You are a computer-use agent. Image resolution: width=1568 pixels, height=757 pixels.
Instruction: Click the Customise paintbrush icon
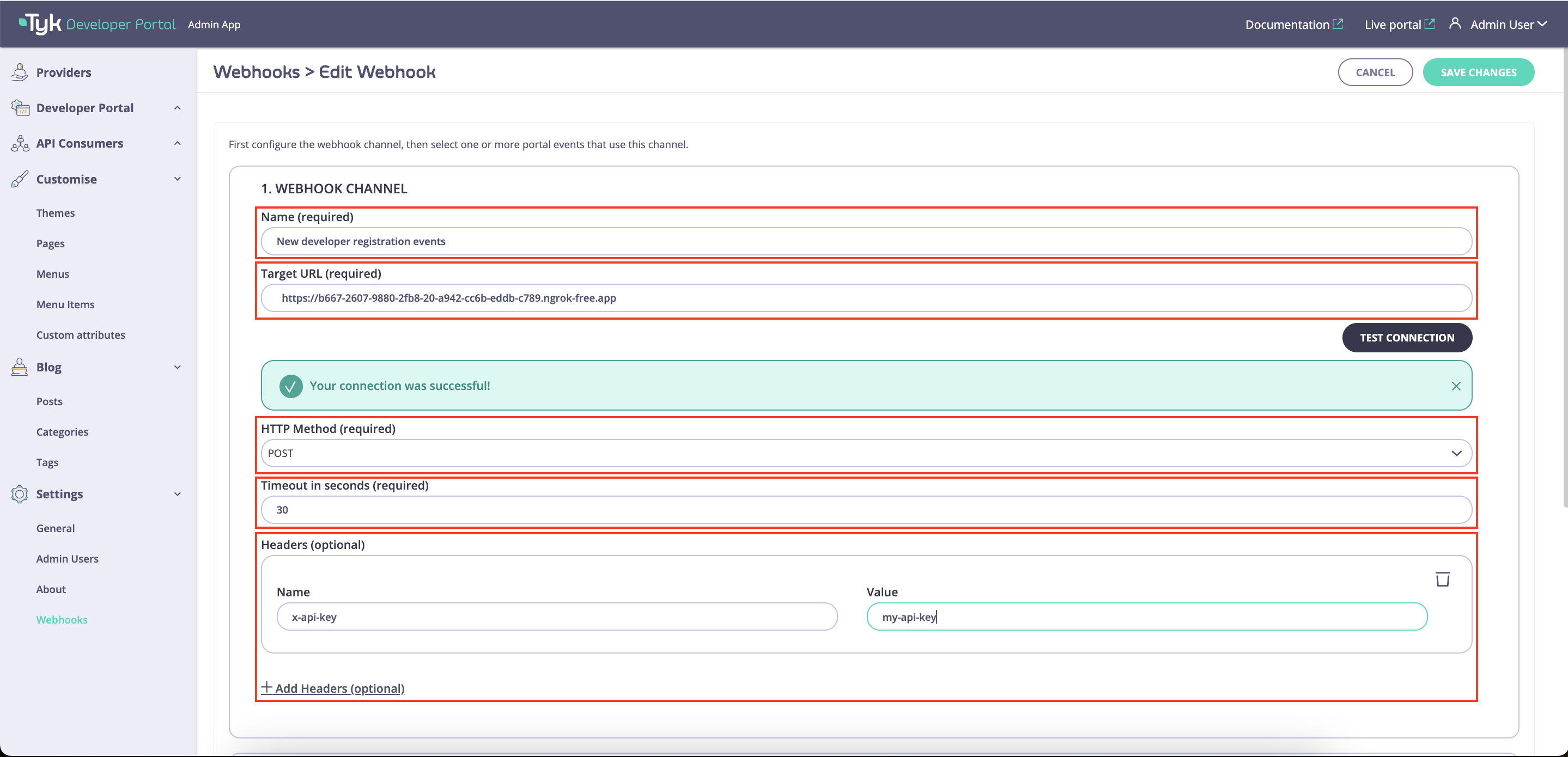(20, 179)
